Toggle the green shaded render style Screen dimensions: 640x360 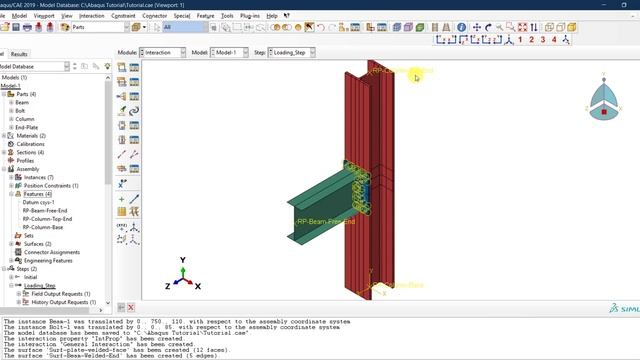[x=420, y=27]
